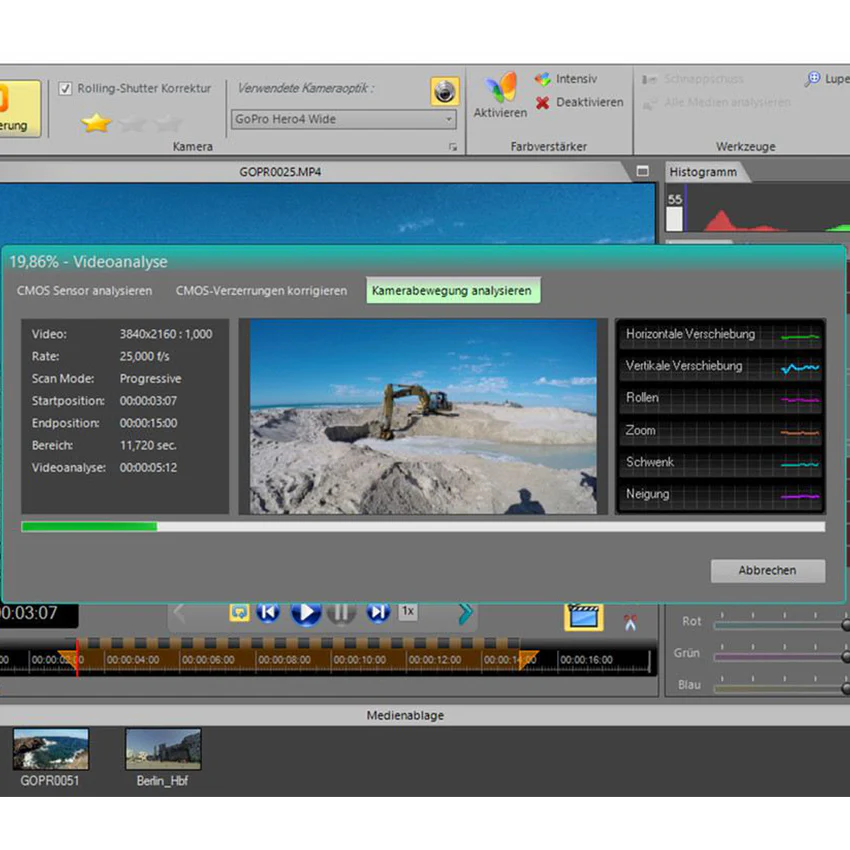This screenshot has height=850, width=850.
Task: Click the Neigung motion graph row
Action: (x=721, y=494)
